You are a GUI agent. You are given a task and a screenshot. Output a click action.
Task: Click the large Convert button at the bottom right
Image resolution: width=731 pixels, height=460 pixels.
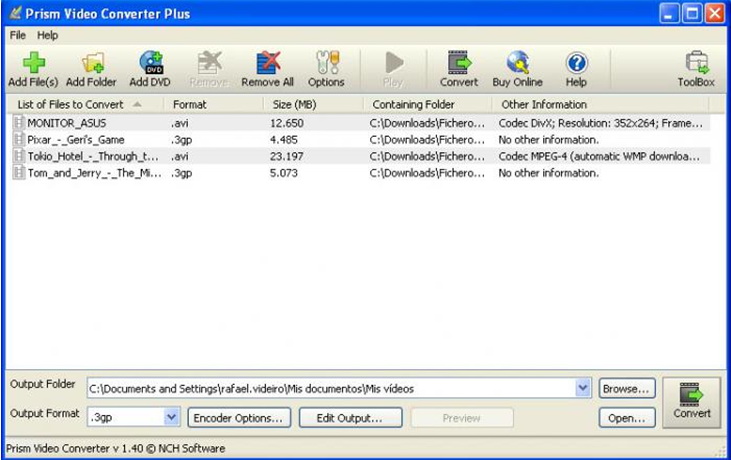pos(691,403)
